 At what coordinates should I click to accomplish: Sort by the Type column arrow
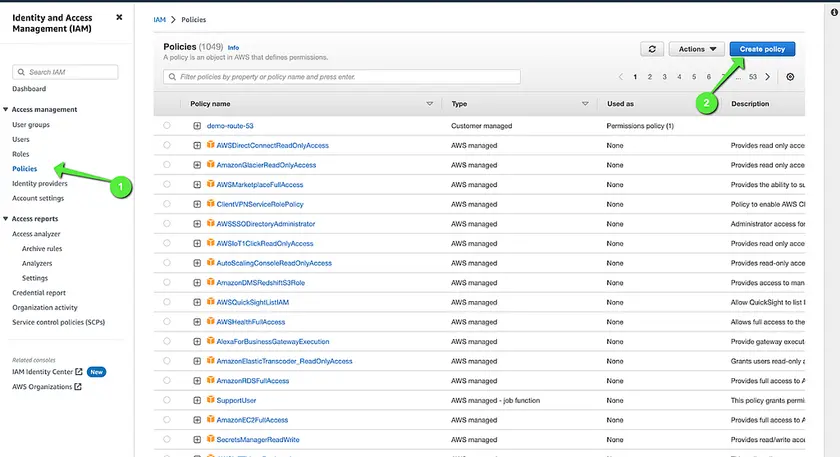[x=585, y=104]
